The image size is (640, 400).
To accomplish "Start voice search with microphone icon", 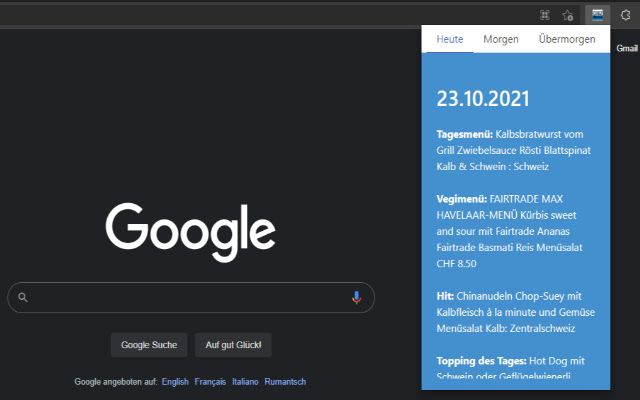I will 356,298.
